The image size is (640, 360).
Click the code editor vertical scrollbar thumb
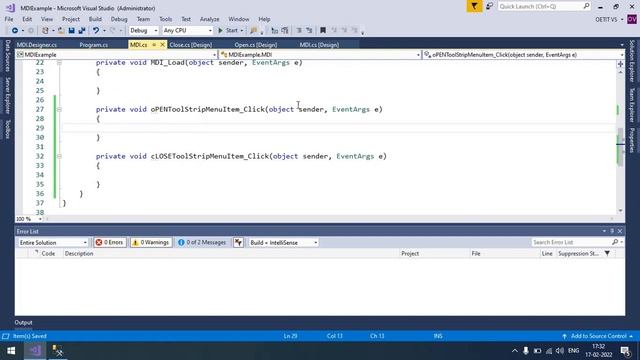[620, 146]
